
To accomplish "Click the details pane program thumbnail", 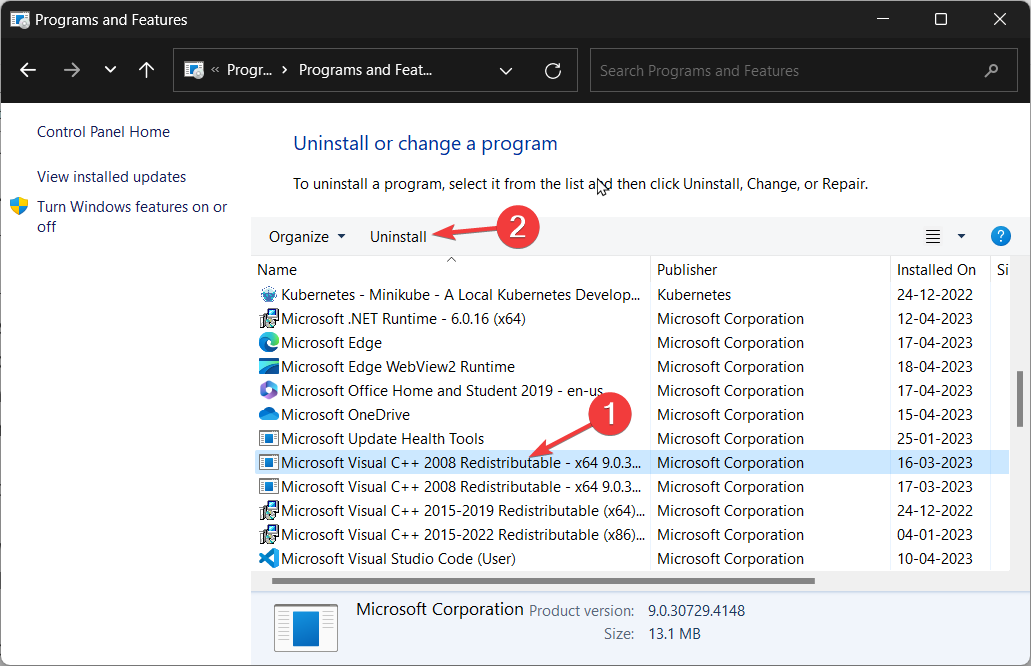I will pyautogui.click(x=306, y=628).
